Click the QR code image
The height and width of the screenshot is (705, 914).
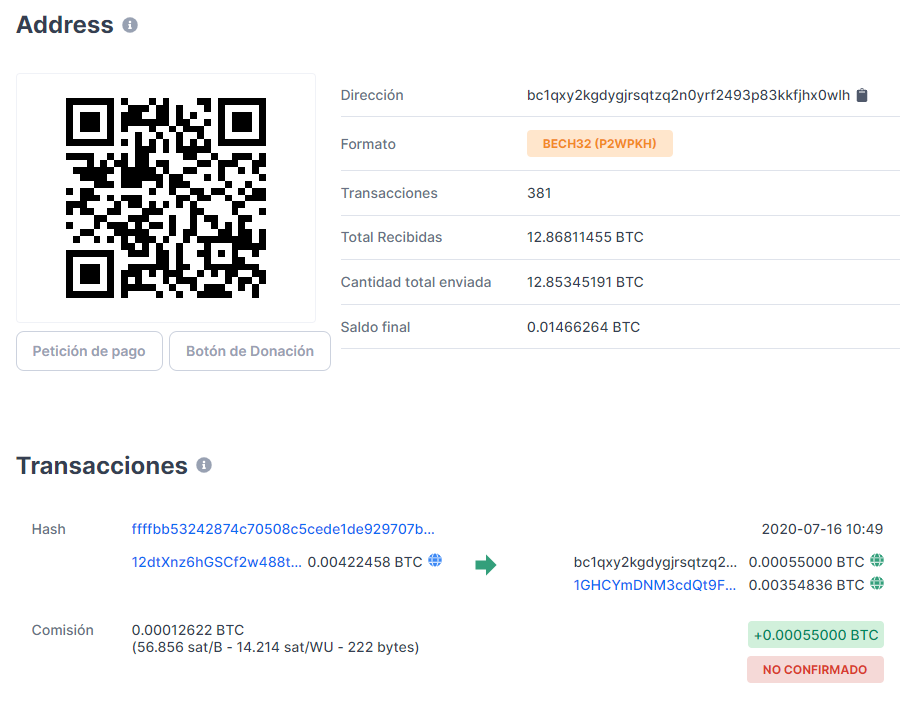point(166,198)
